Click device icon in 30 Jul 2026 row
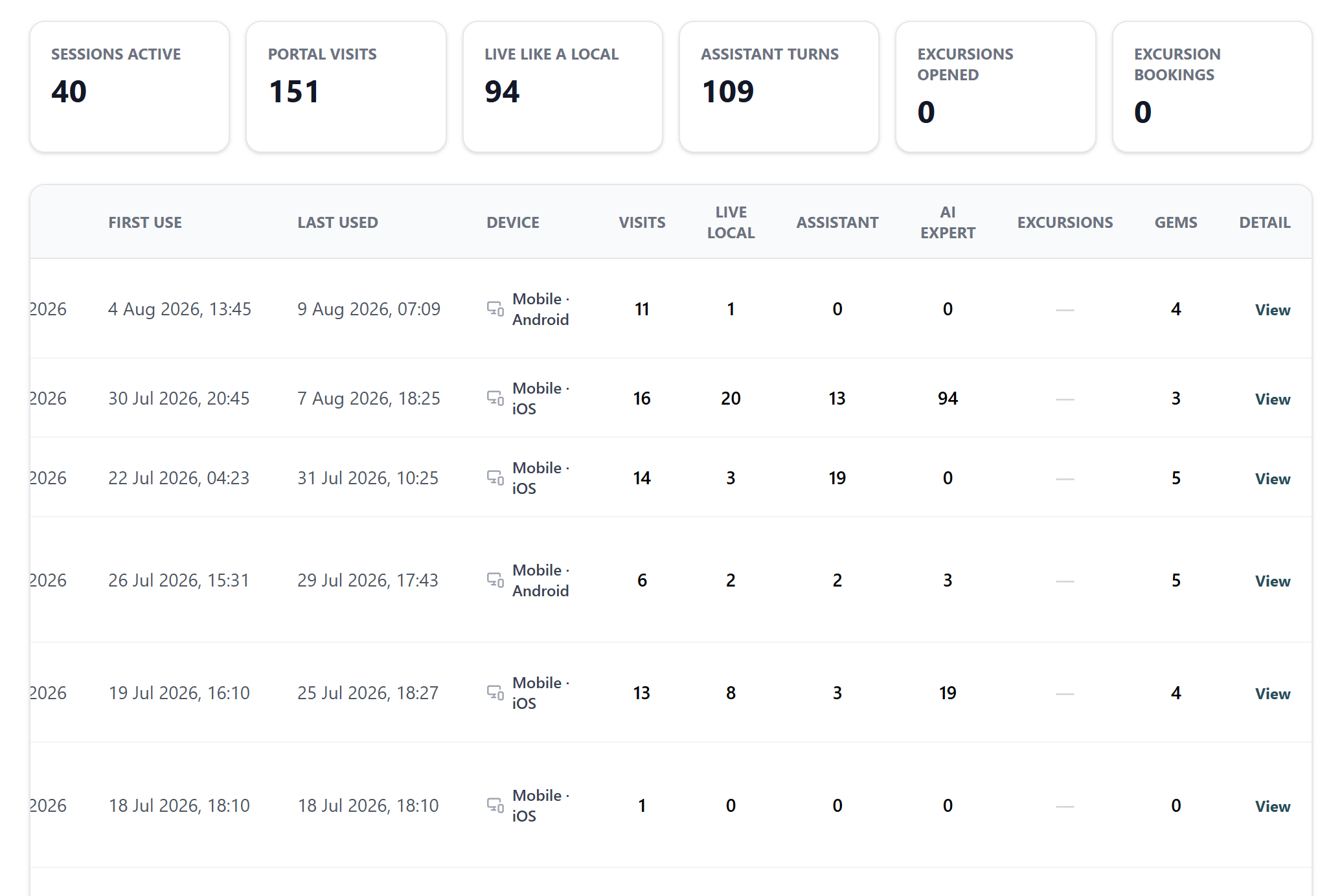 495,398
